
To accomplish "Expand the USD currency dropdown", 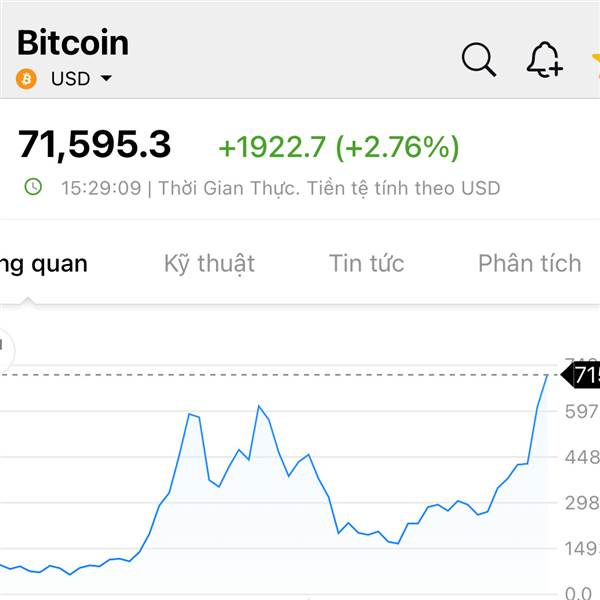I will point(70,79).
